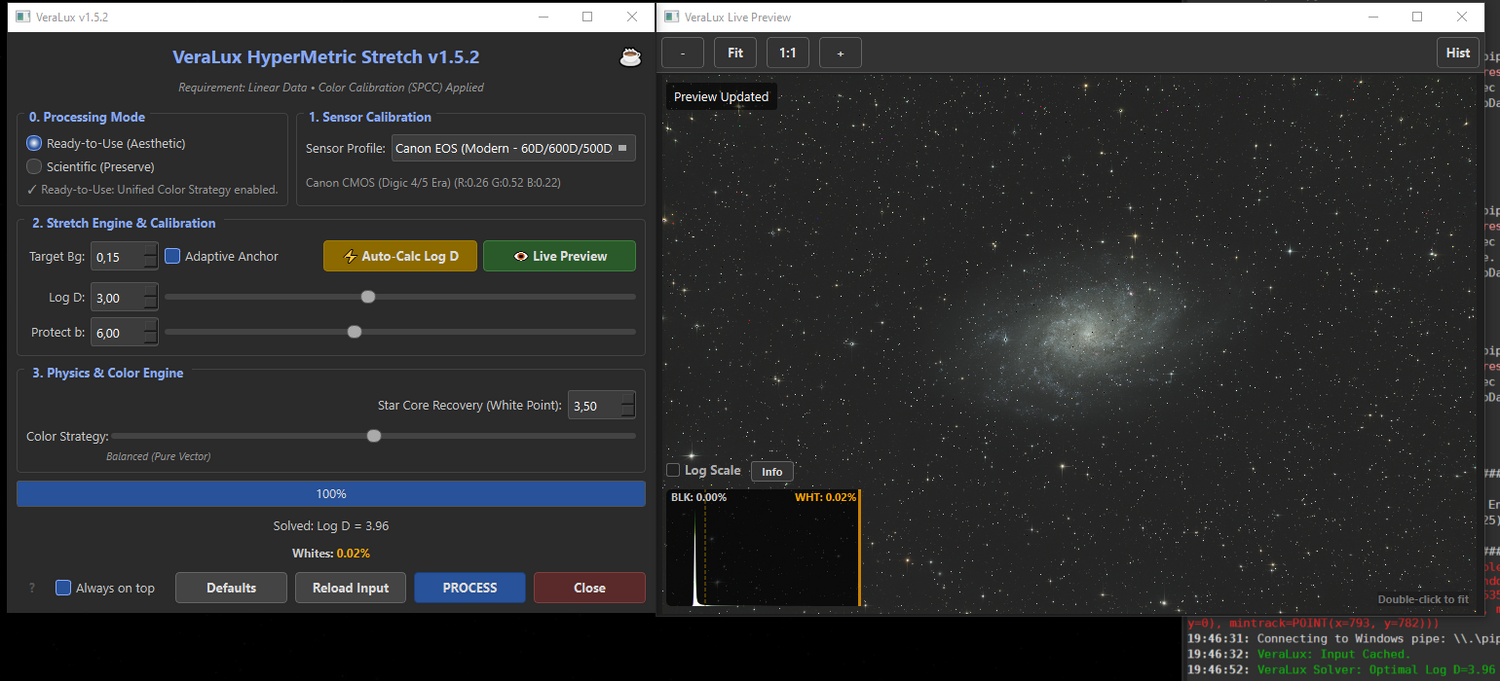The height and width of the screenshot is (681, 1500).
Task: Click the question mark help icon
Action: [x=31, y=588]
